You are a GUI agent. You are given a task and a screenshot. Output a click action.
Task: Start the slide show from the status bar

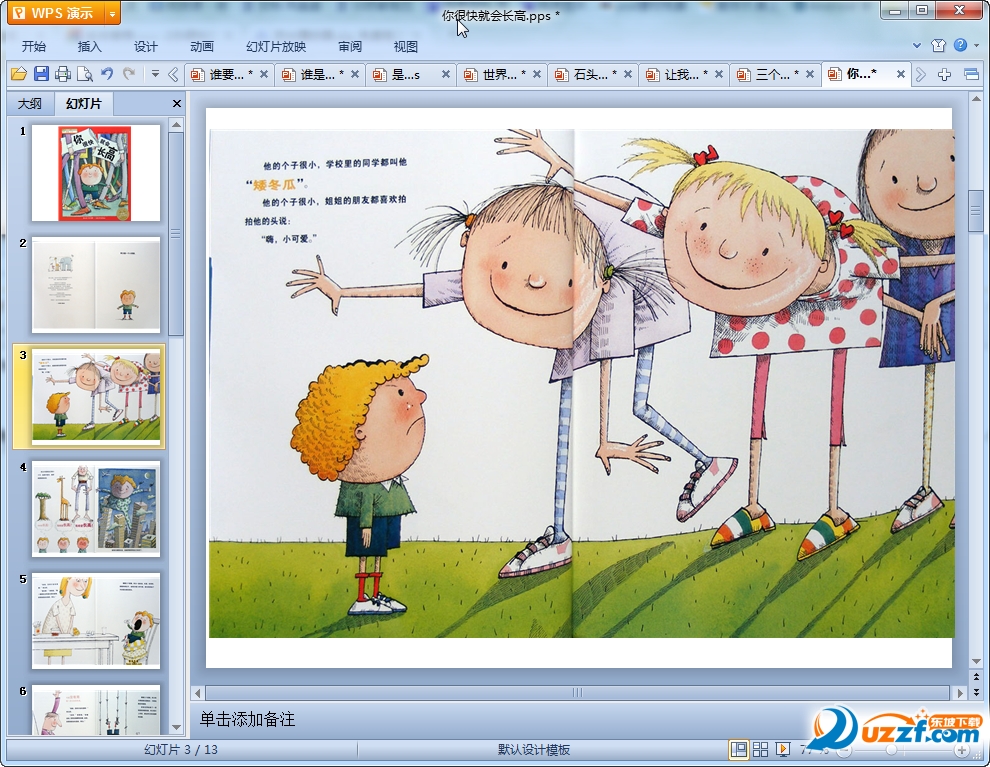coord(783,749)
